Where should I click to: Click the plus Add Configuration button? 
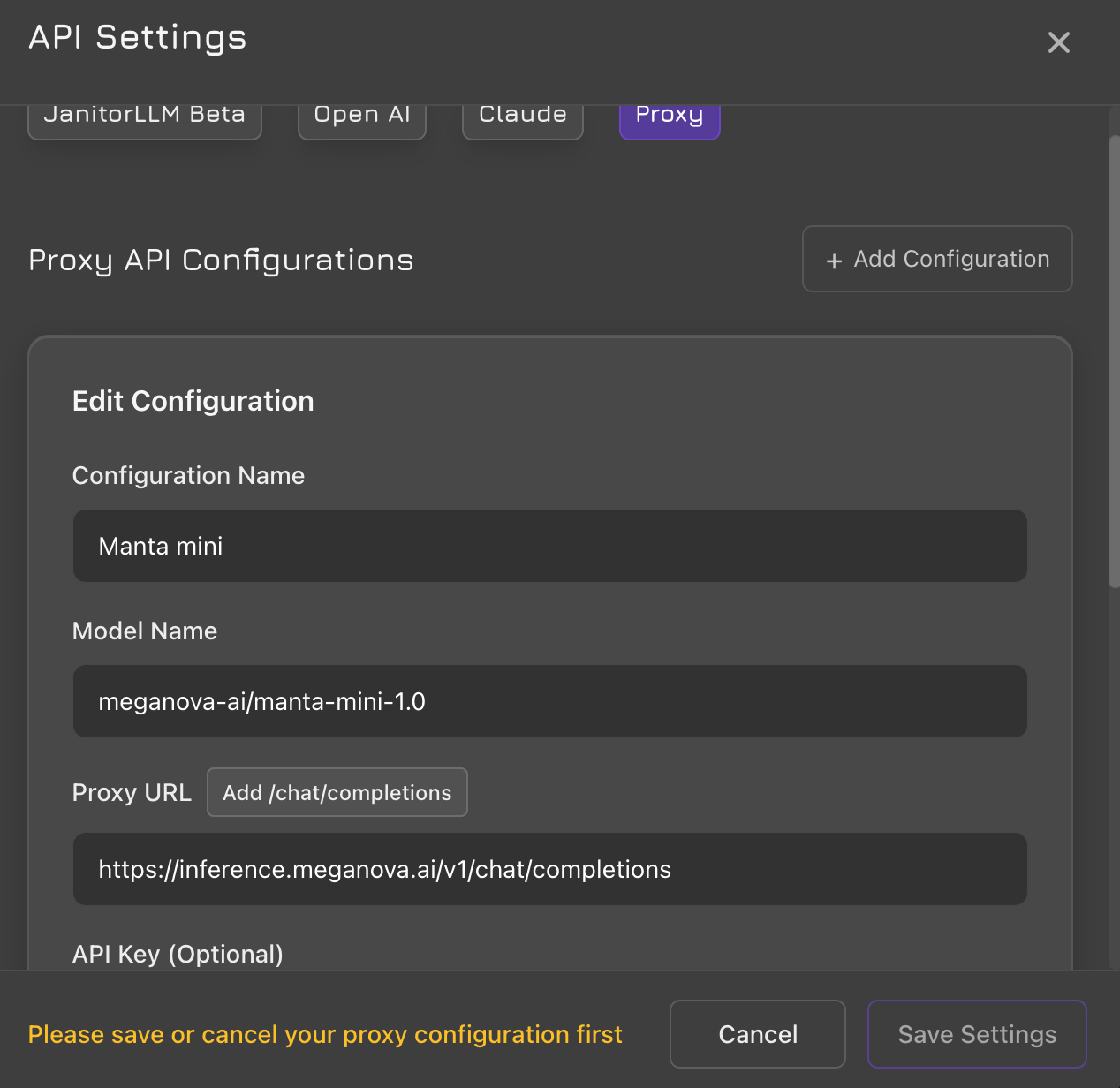[937, 259]
